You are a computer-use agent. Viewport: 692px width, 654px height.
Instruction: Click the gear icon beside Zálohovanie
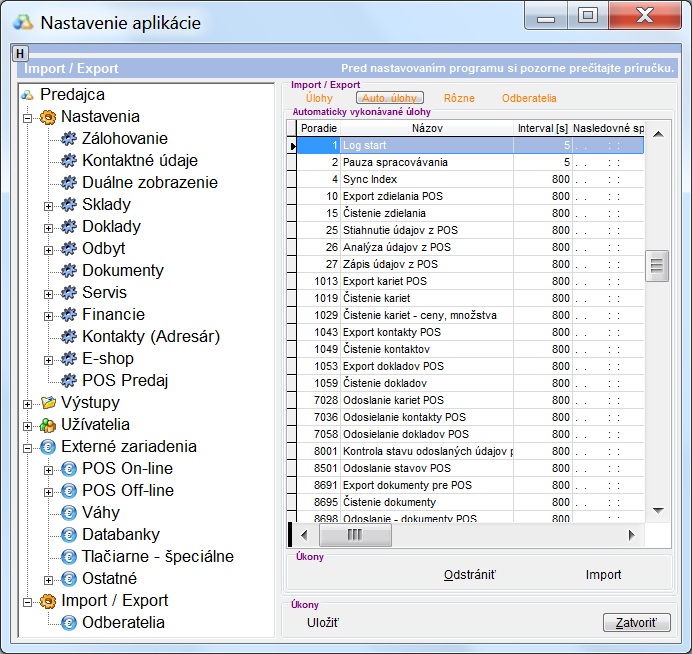(69, 139)
